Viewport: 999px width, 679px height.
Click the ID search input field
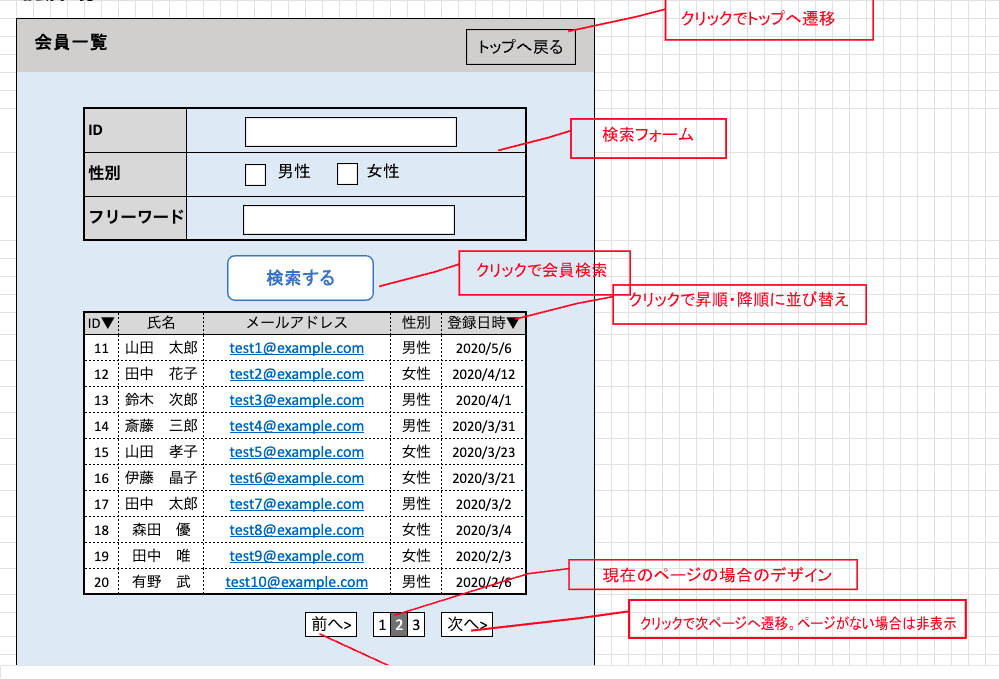tap(350, 132)
